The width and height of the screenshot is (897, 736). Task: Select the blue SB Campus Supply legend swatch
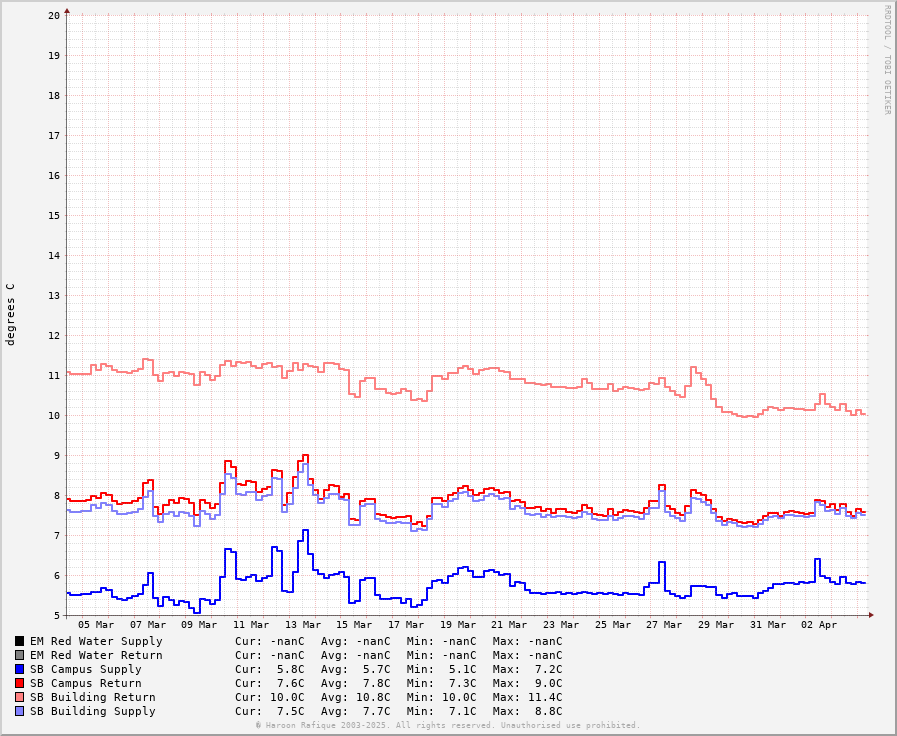19,669
